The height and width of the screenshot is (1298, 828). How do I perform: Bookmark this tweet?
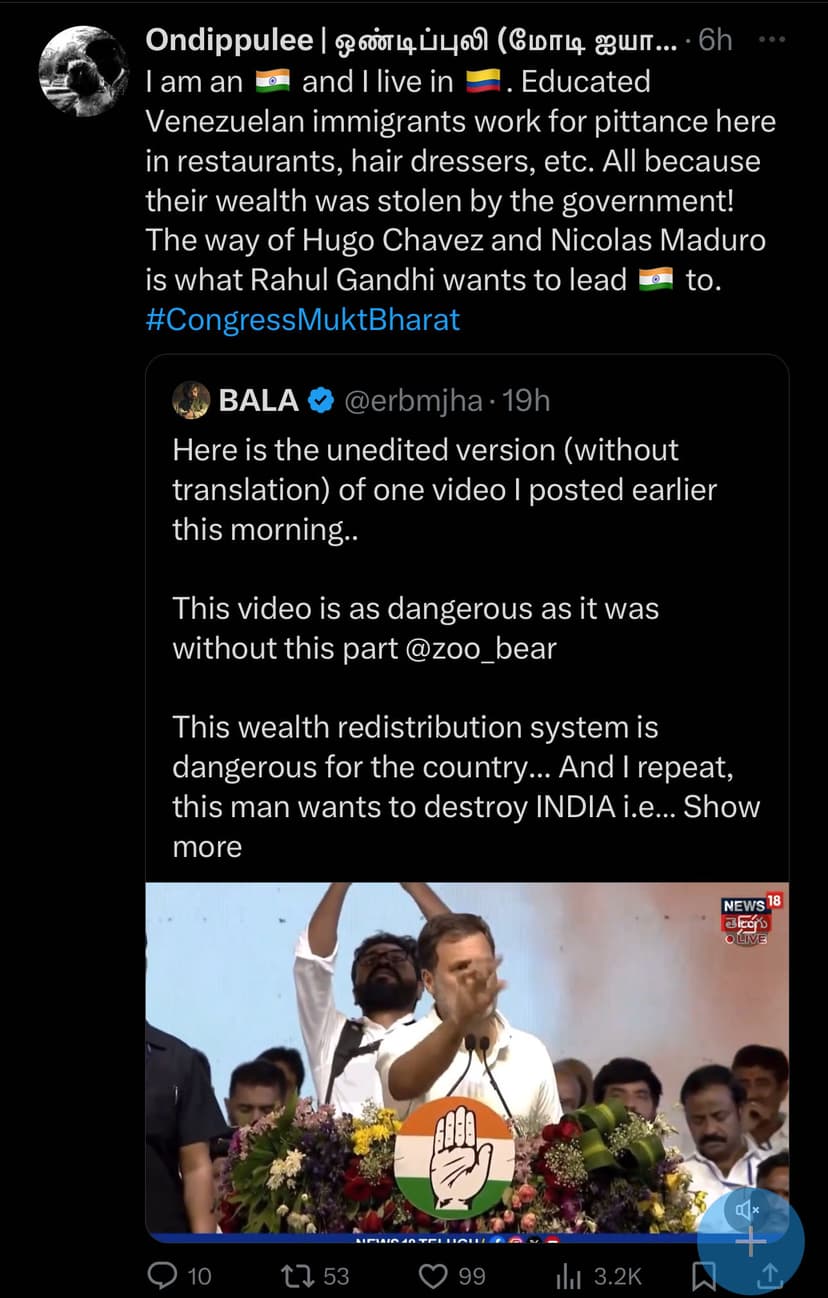click(704, 1275)
